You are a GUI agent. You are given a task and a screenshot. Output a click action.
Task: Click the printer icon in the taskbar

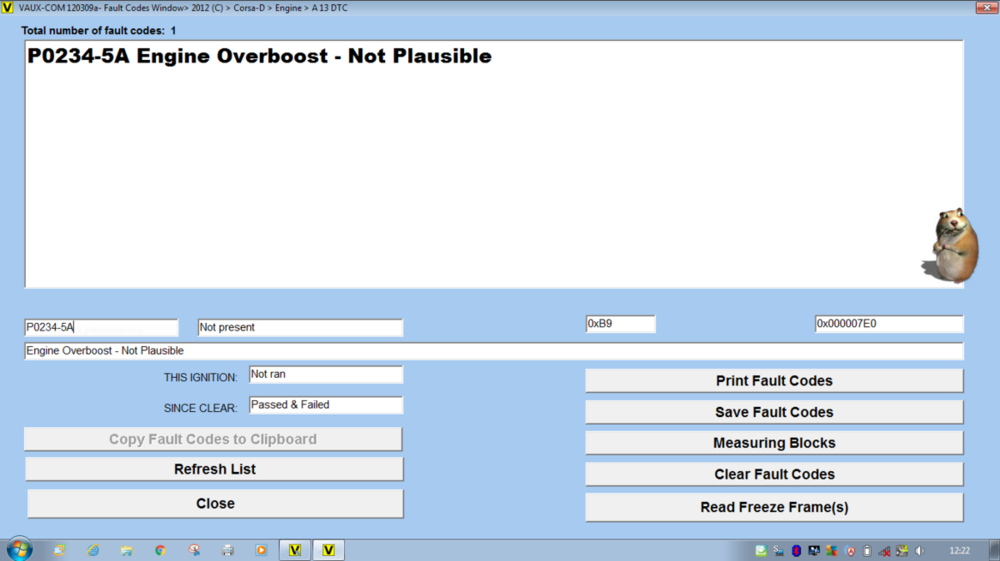(x=227, y=550)
